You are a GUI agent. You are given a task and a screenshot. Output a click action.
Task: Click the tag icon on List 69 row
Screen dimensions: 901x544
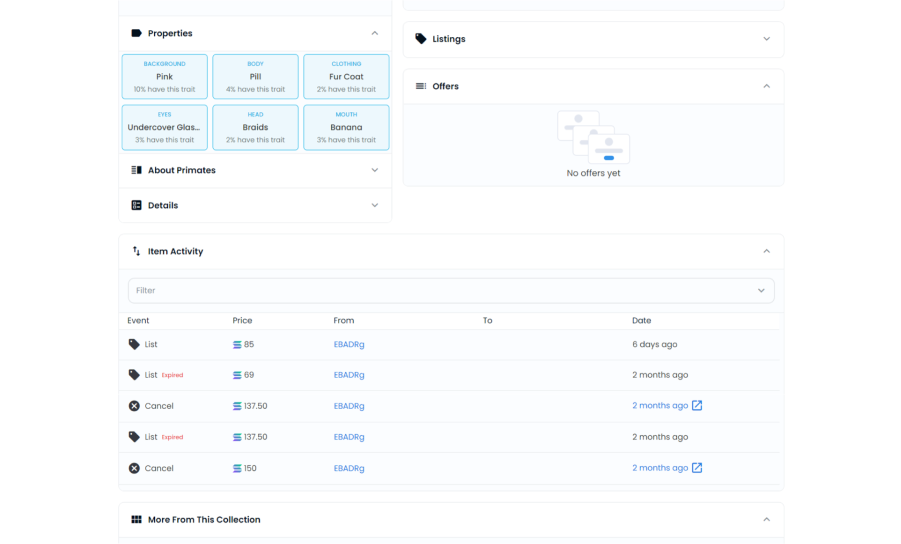134,375
